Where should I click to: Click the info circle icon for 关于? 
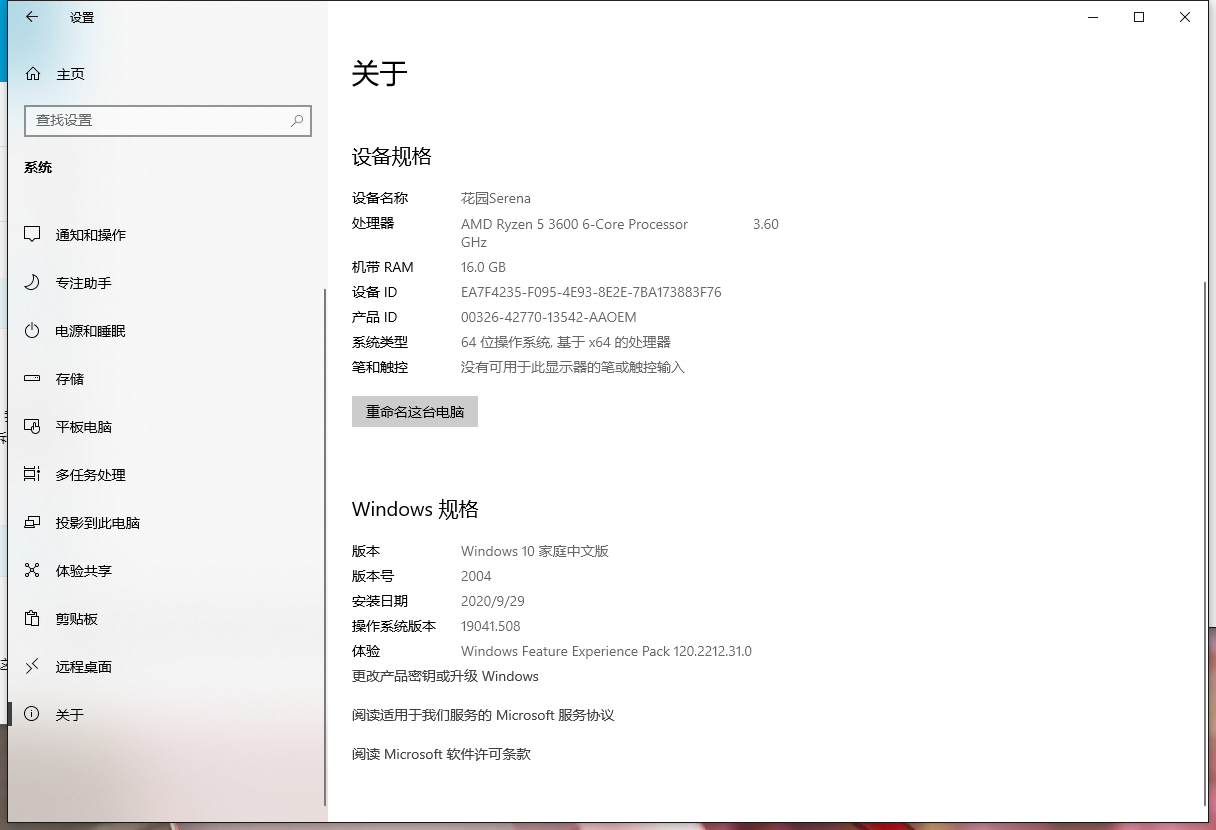pos(33,715)
